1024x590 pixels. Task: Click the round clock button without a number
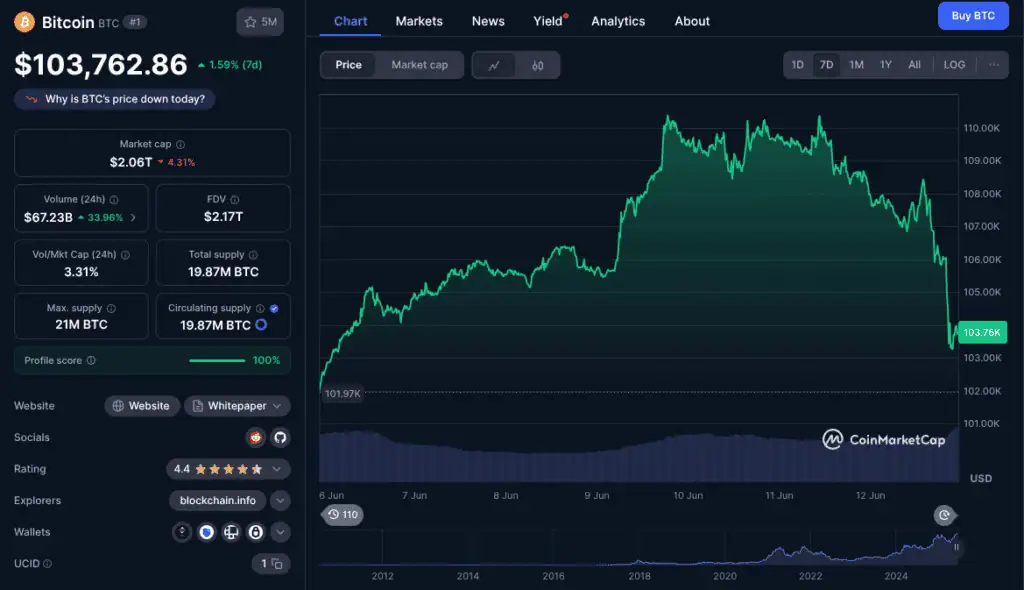tap(944, 516)
